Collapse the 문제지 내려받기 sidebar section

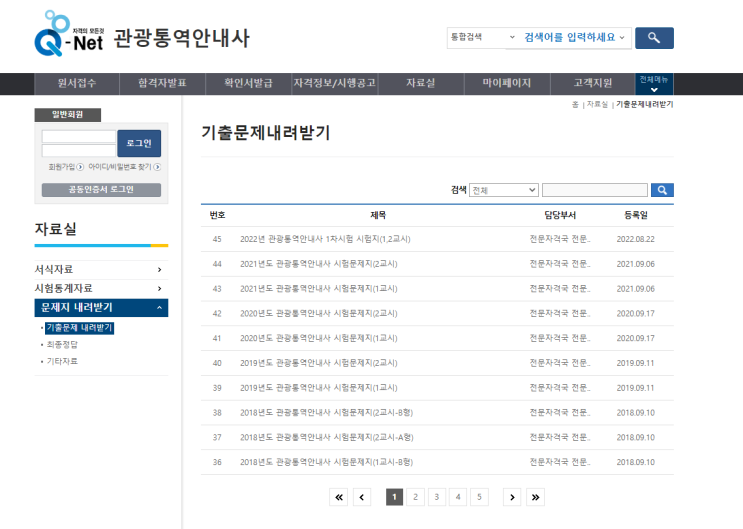(x=101, y=308)
